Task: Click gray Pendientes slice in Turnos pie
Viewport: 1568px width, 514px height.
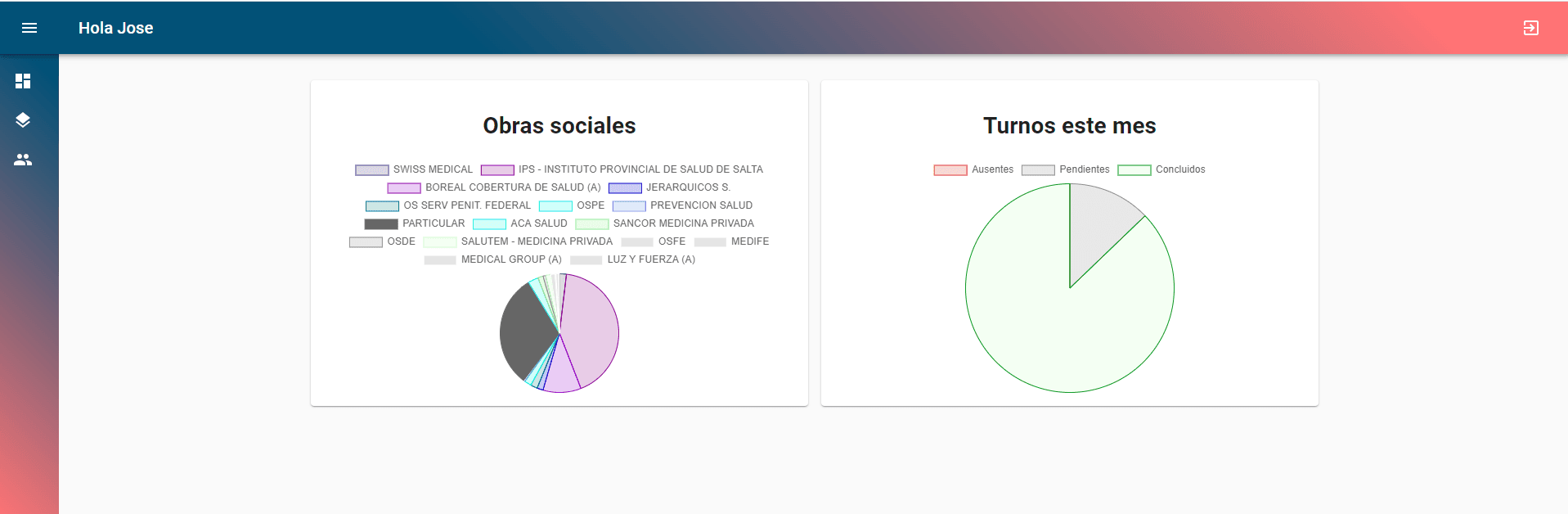Action: point(1096,225)
